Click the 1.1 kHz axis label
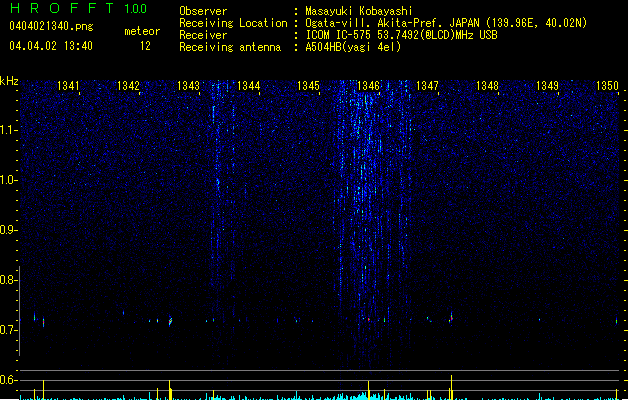 [9, 130]
